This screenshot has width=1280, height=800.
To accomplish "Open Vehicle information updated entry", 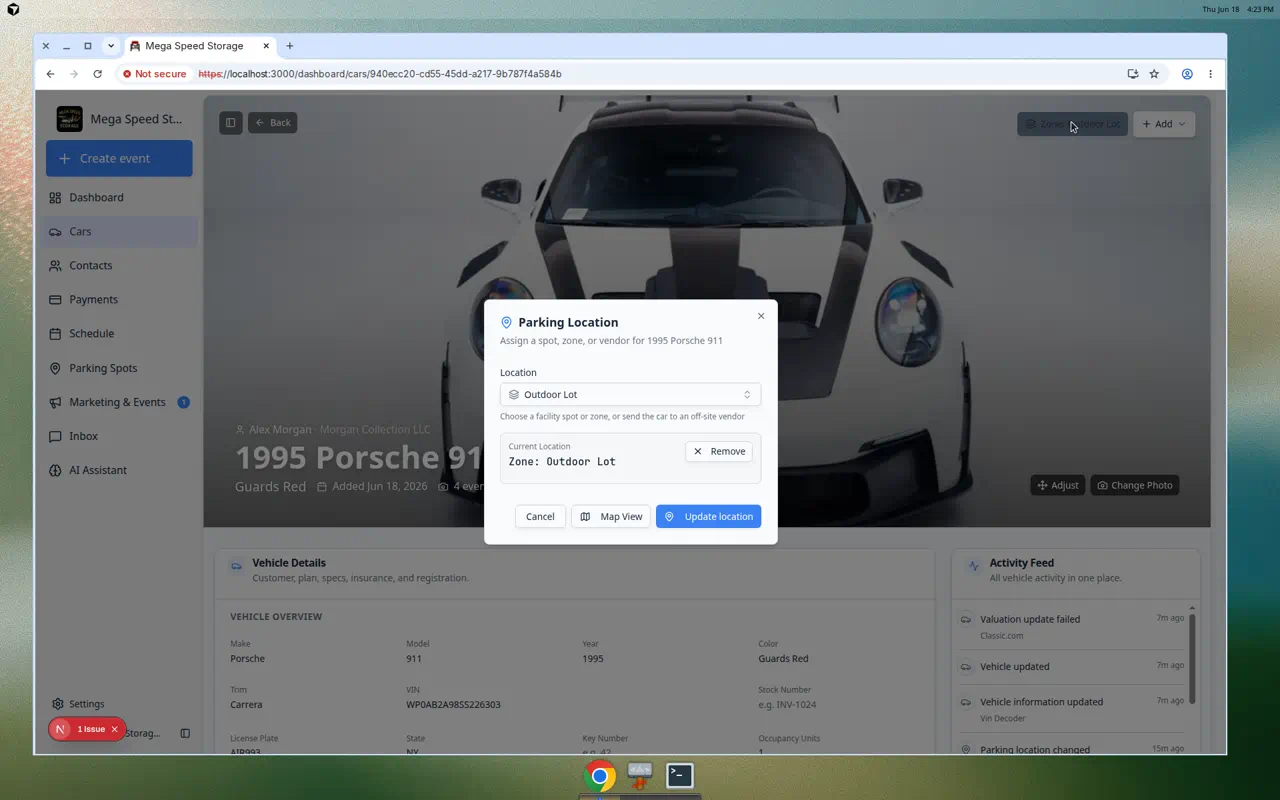I will tap(1072, 709).
